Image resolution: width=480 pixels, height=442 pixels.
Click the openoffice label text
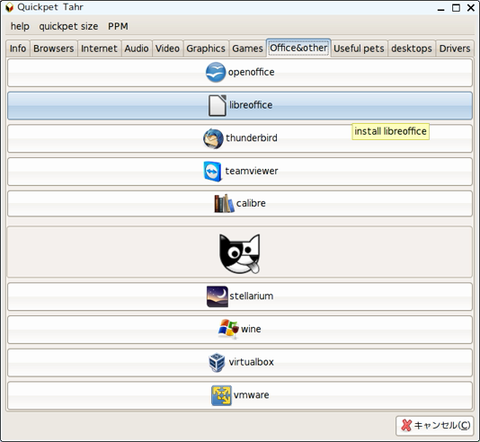click(x=251, y=72)
